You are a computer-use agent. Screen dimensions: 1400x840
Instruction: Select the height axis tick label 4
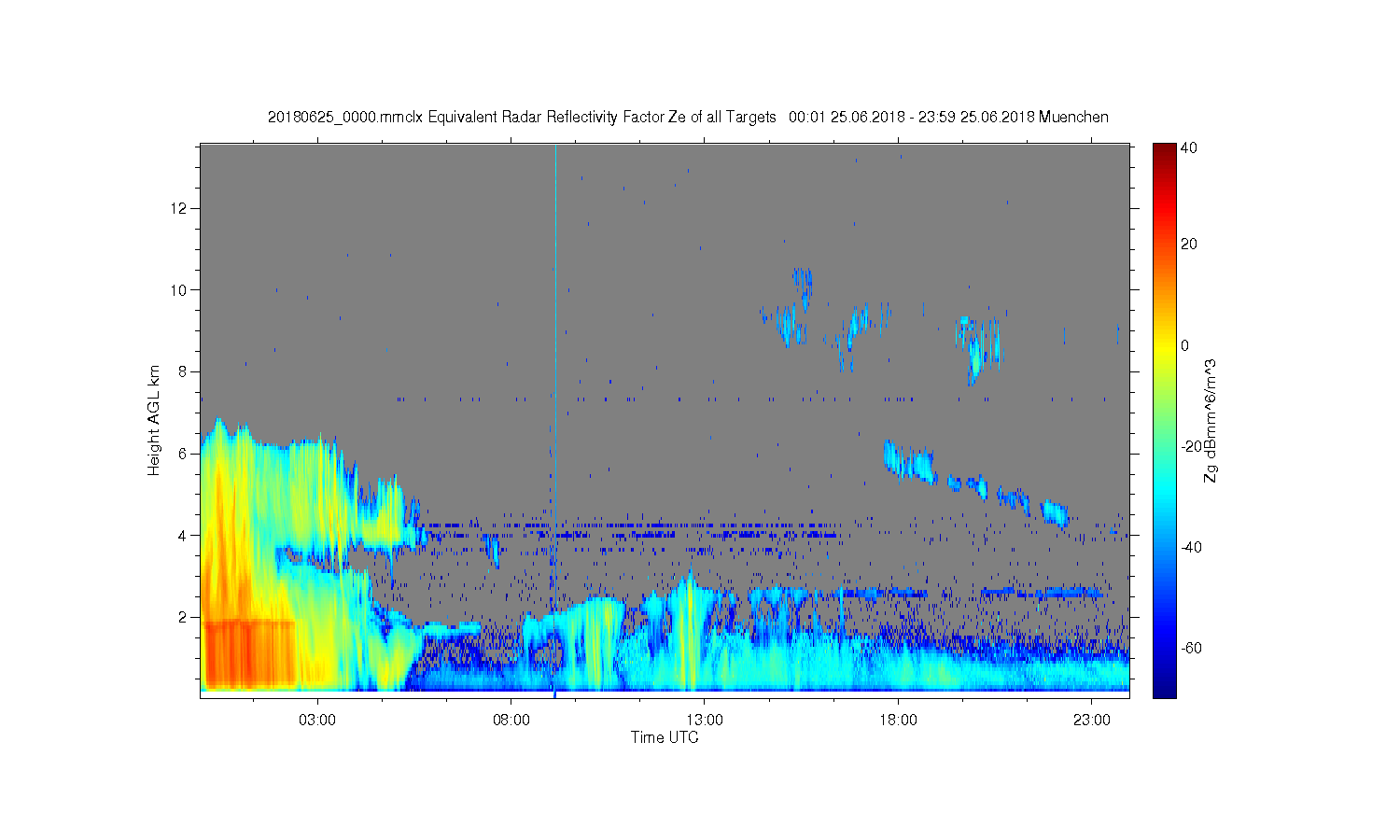tap(183, 536)
